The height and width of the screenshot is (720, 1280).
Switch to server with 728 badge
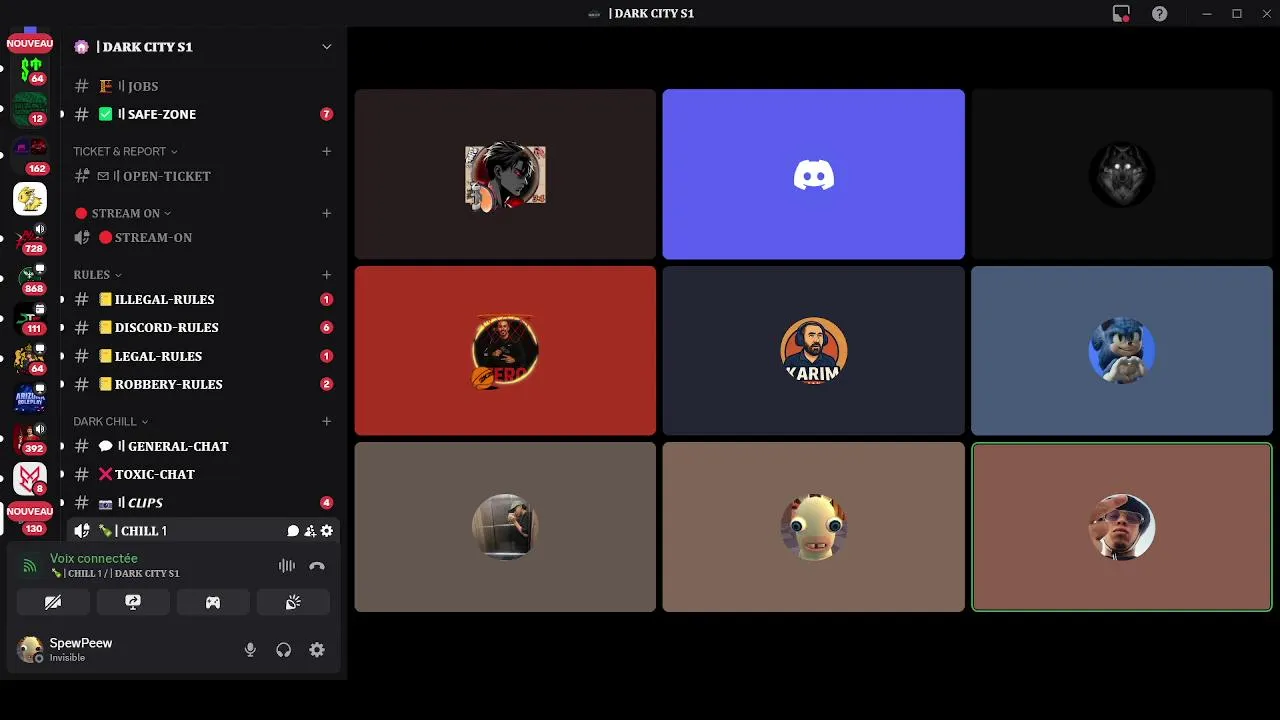(30, 239)
